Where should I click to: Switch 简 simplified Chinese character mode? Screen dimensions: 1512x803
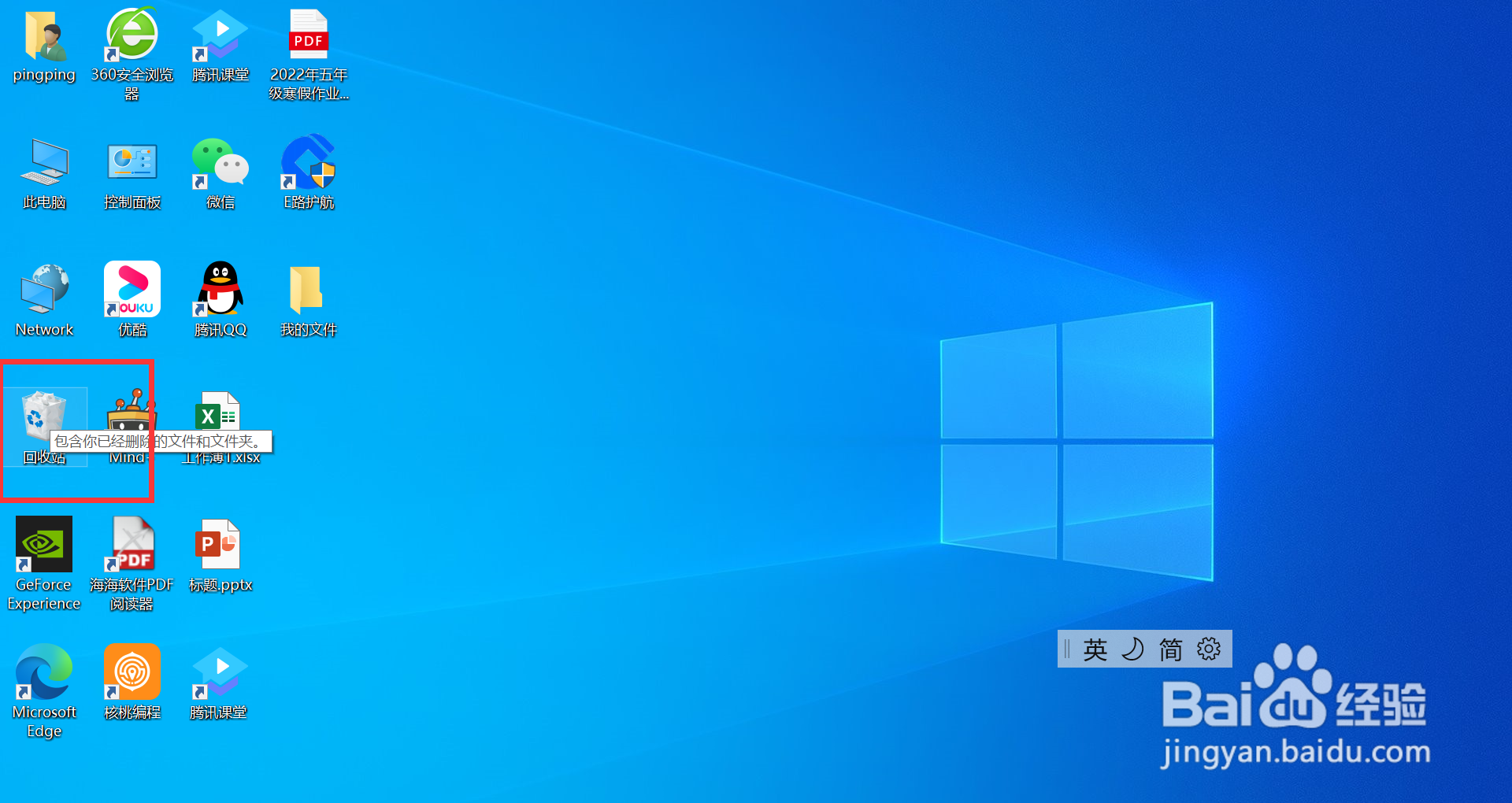point(1170,649)
